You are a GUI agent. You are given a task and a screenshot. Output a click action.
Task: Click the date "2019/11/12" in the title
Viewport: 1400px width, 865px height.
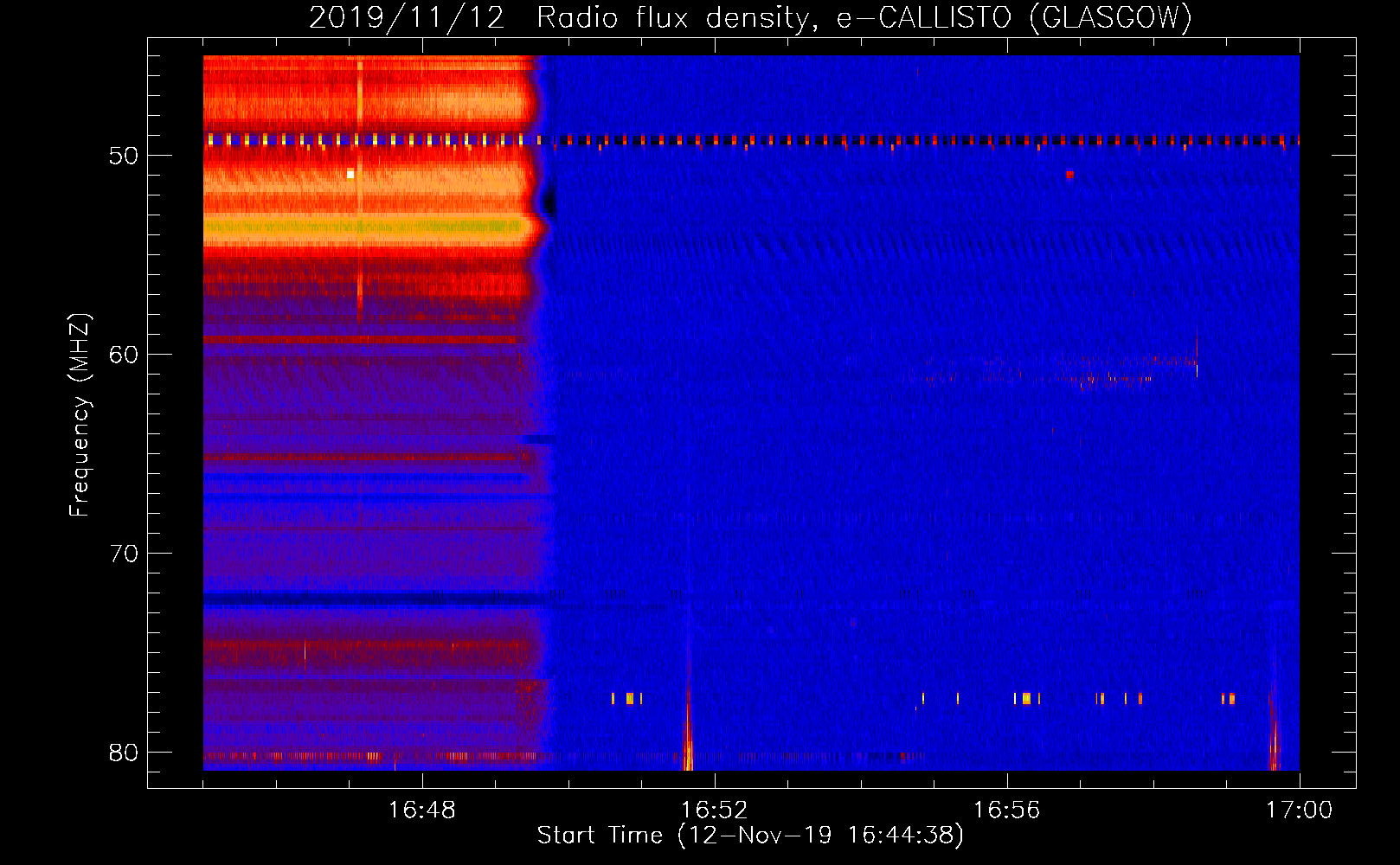[x=407, y=17]
